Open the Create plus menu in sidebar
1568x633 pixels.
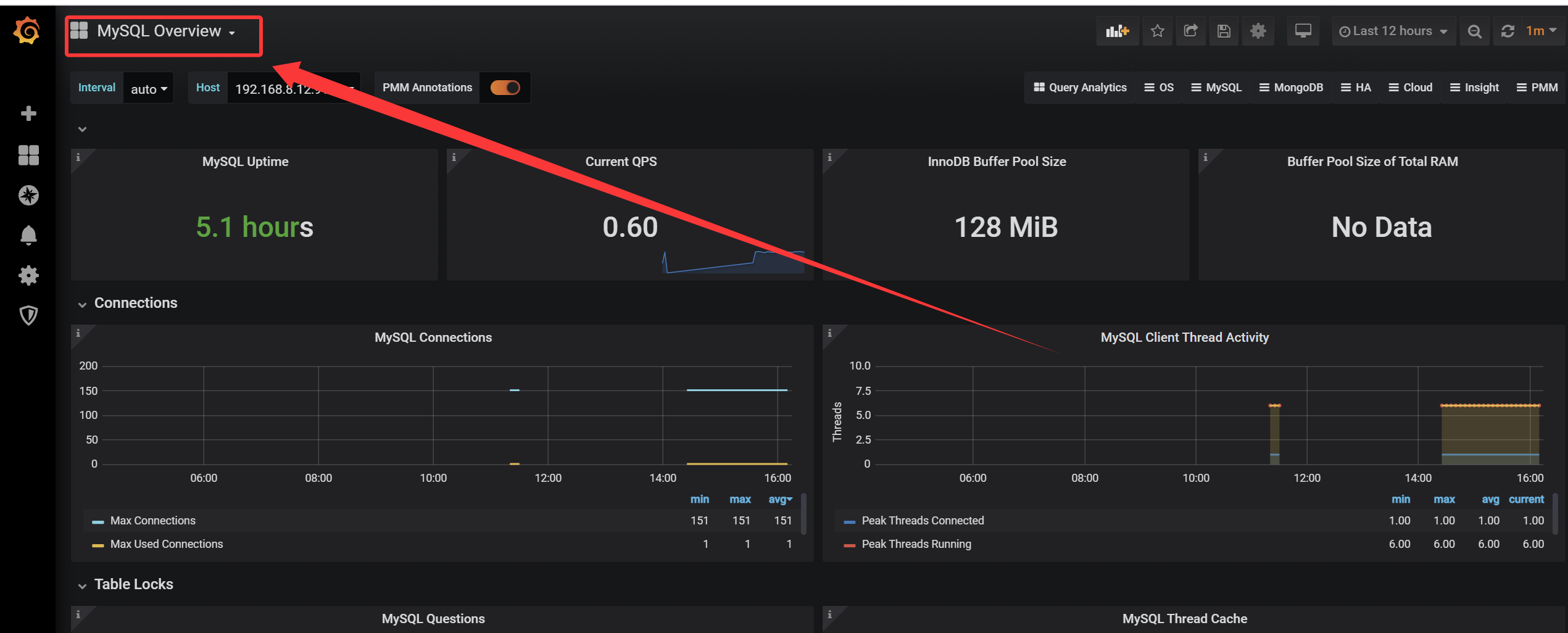coord(28,114)
